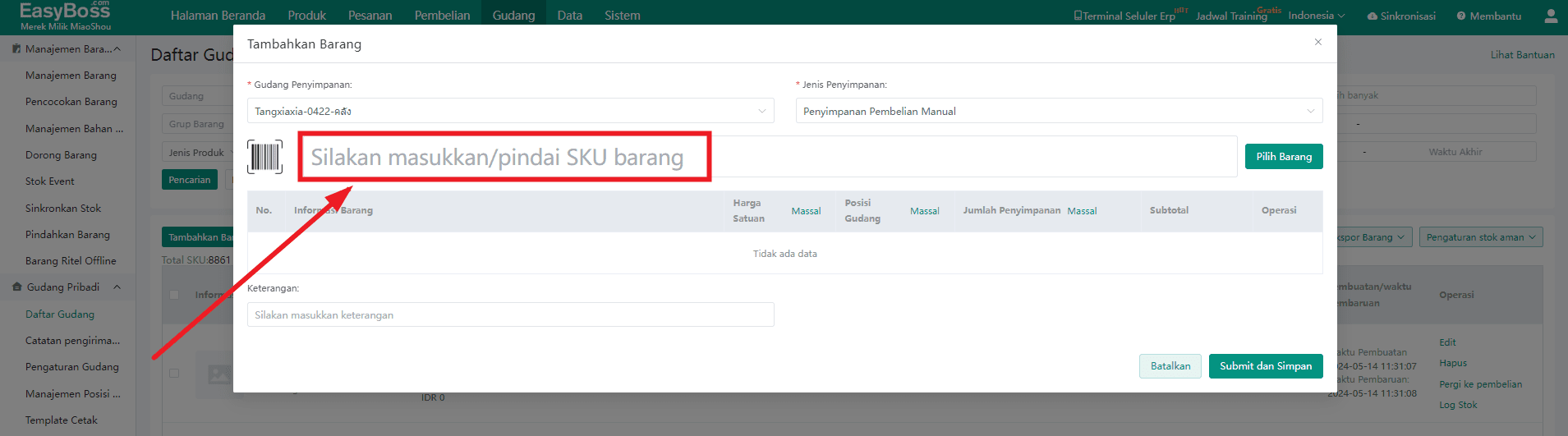Click the product image thumbnail
The image size is (1568, 436).
[x=214, y=374]
